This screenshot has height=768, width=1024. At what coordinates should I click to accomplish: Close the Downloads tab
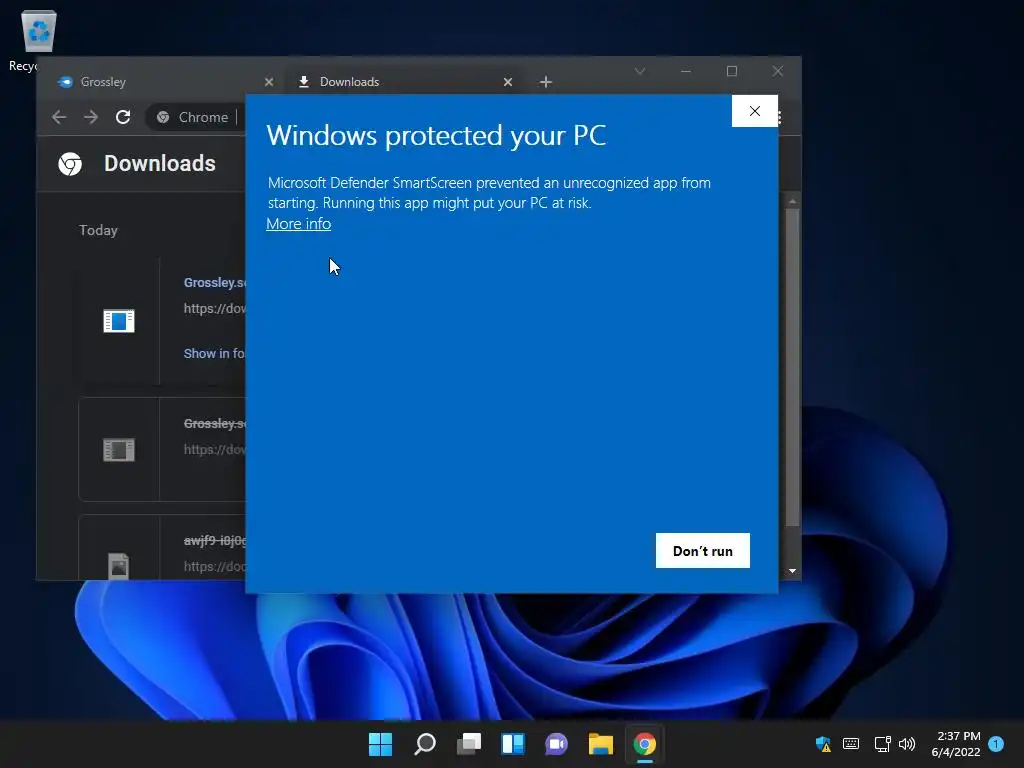(508, 82)
